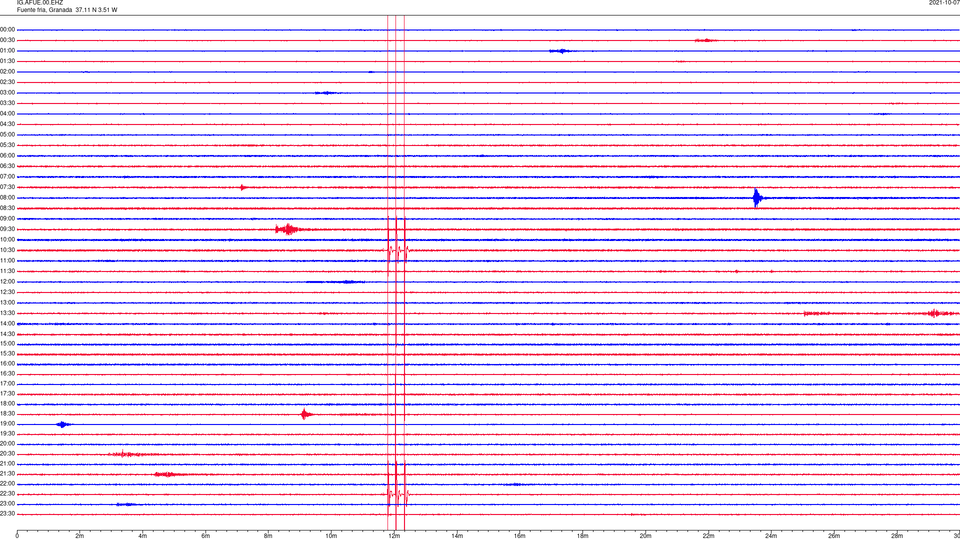Click the calibration pulses on the 10:30 trace
Screen dimensions: 960x540
[397, 250]
